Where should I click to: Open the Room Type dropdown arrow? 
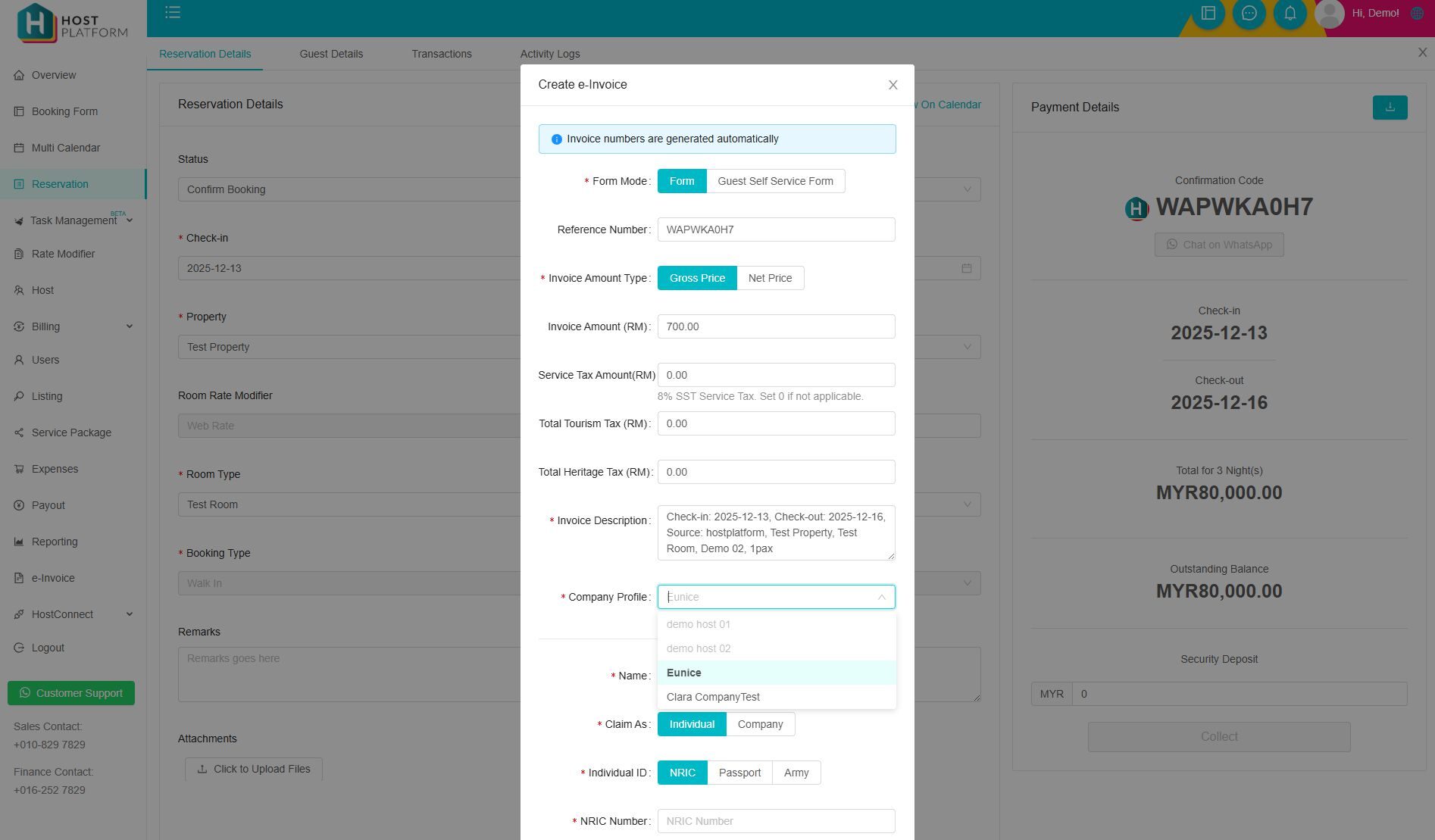[x=967, y=504]
